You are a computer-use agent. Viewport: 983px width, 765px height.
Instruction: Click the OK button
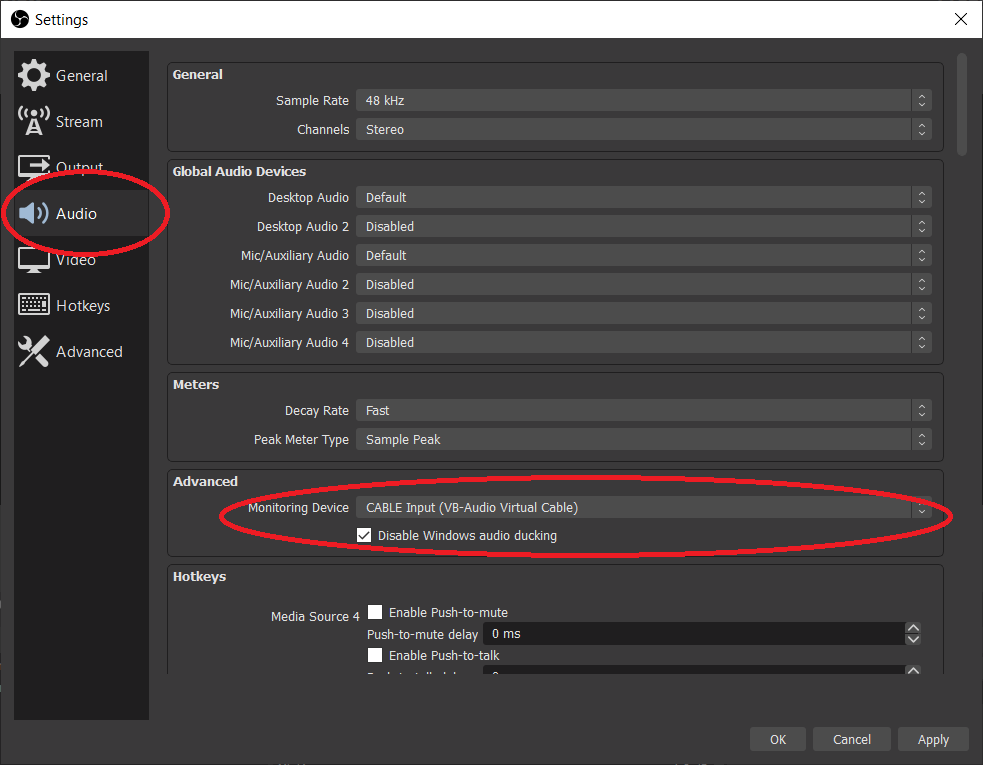(777, 739)
